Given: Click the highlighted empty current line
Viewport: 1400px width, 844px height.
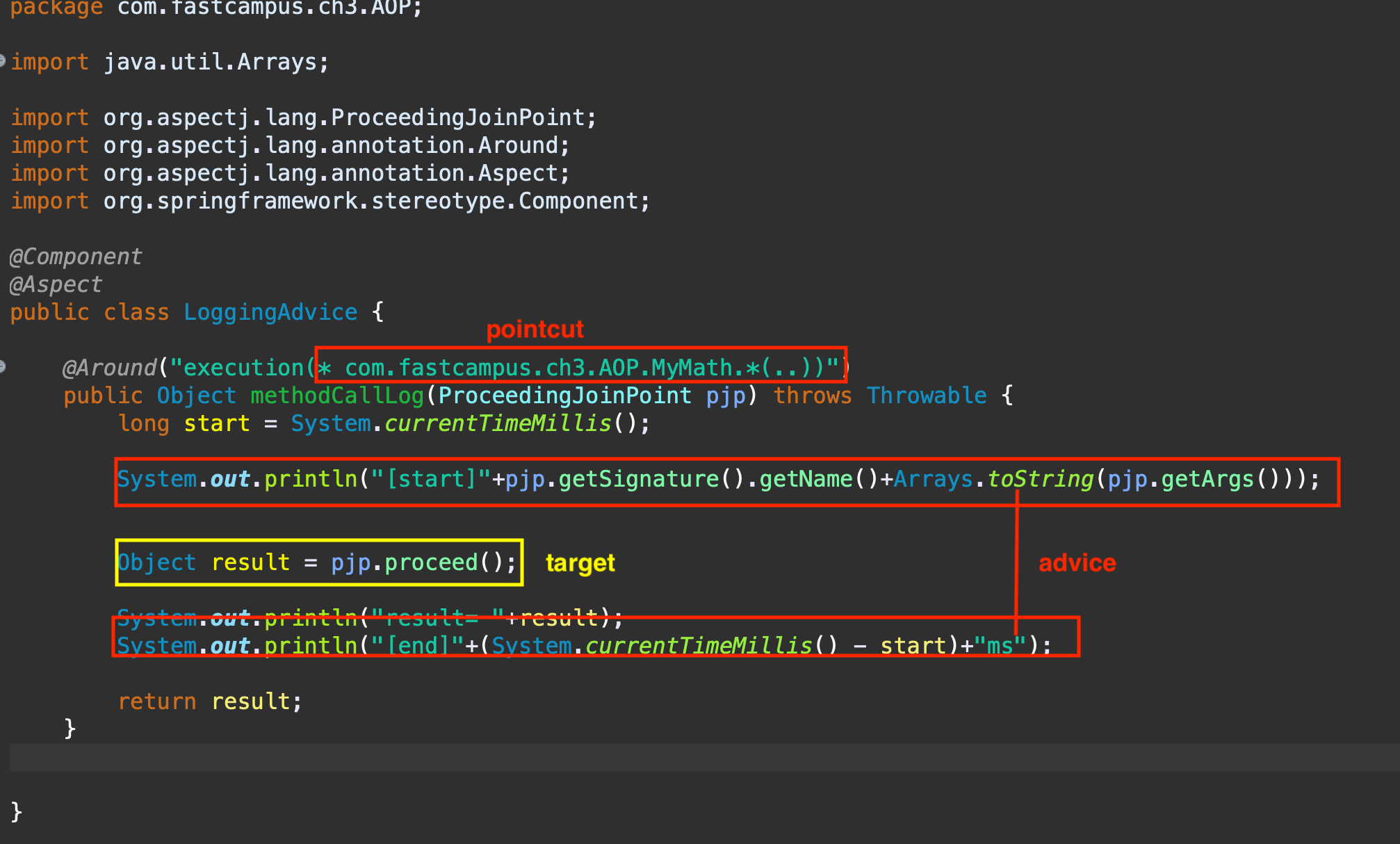Looking at the screenshot, I should pos(695,757).
